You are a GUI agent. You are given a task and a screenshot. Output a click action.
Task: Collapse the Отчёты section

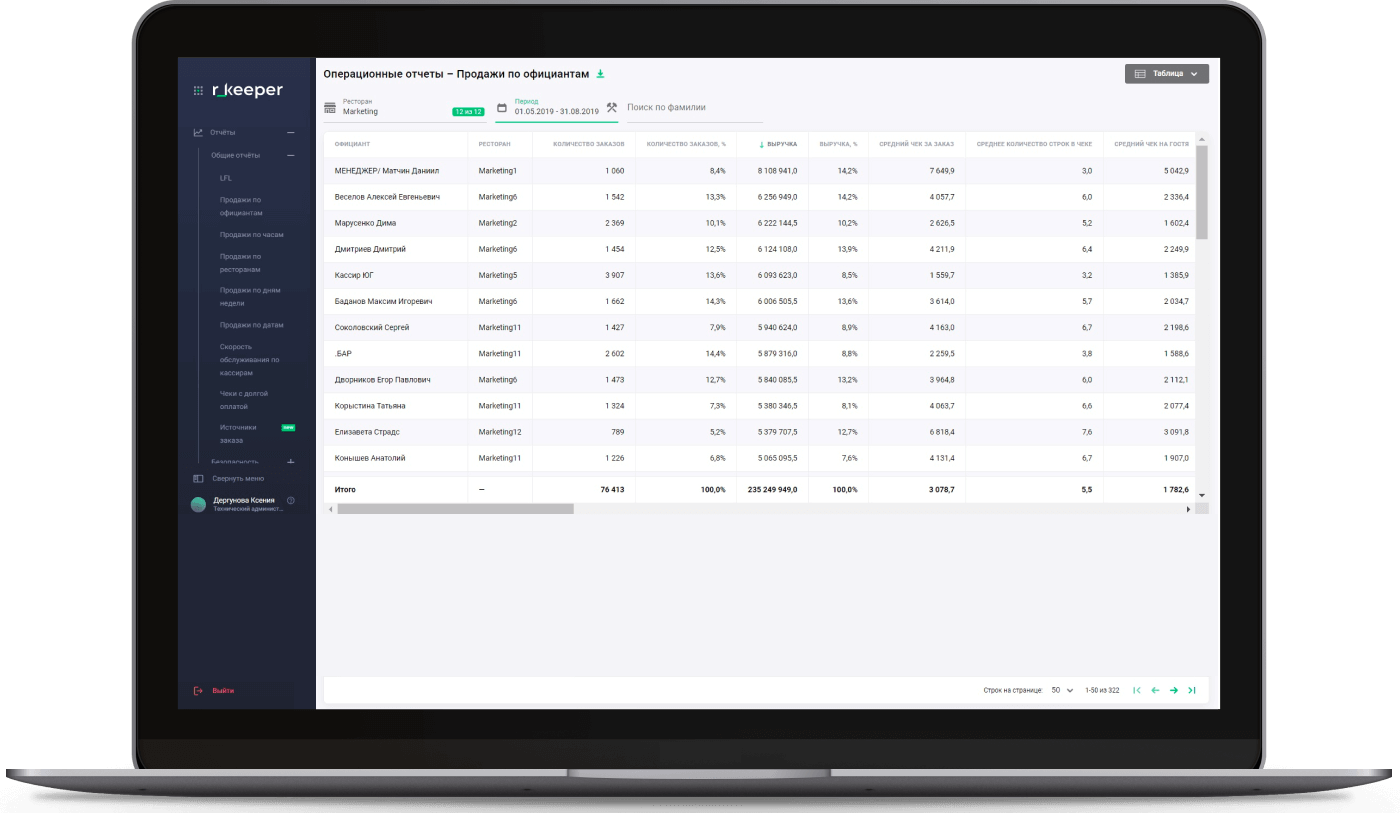click(291, 132)
